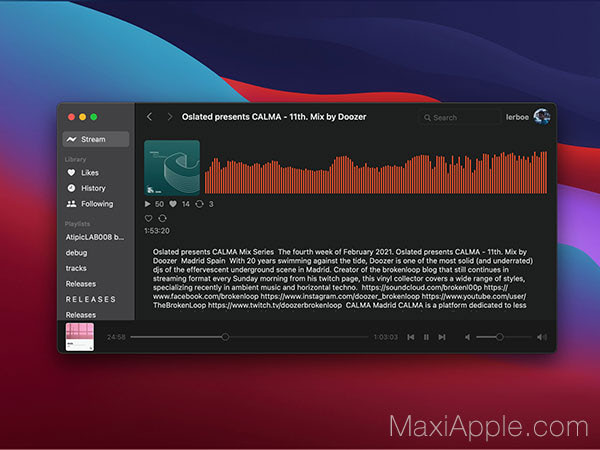This screenshot has width=600, height=450.
Task: Focus the Search field
Action: point(460,117)
